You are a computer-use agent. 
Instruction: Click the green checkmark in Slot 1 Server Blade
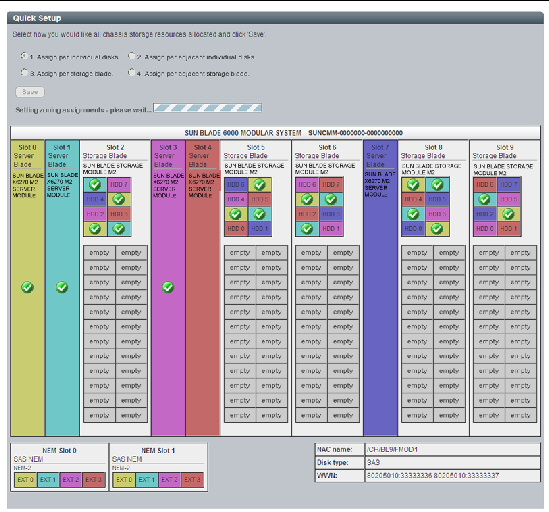tap(62, 287)
